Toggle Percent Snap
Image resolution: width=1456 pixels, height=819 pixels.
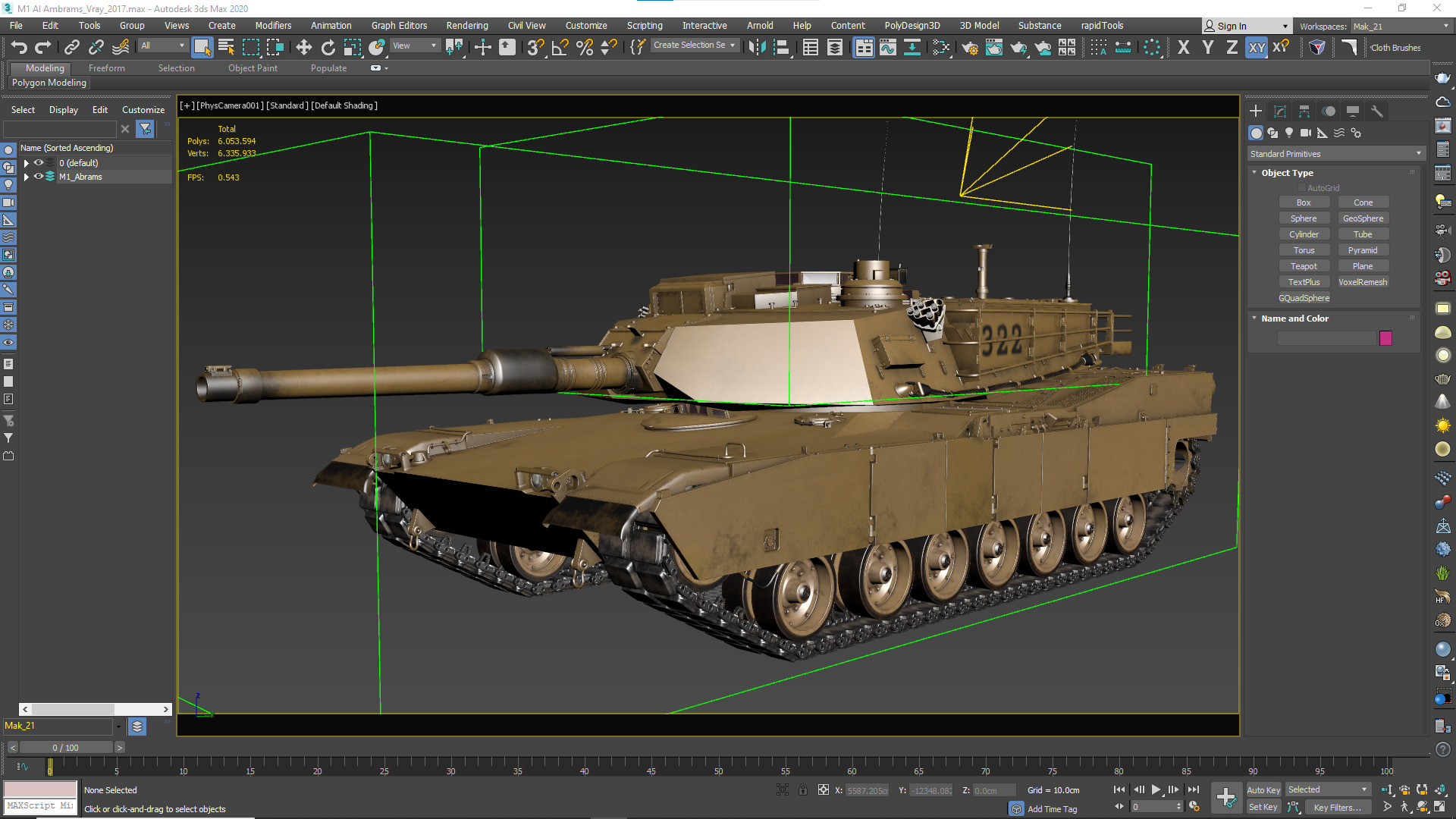pos(584,47)
